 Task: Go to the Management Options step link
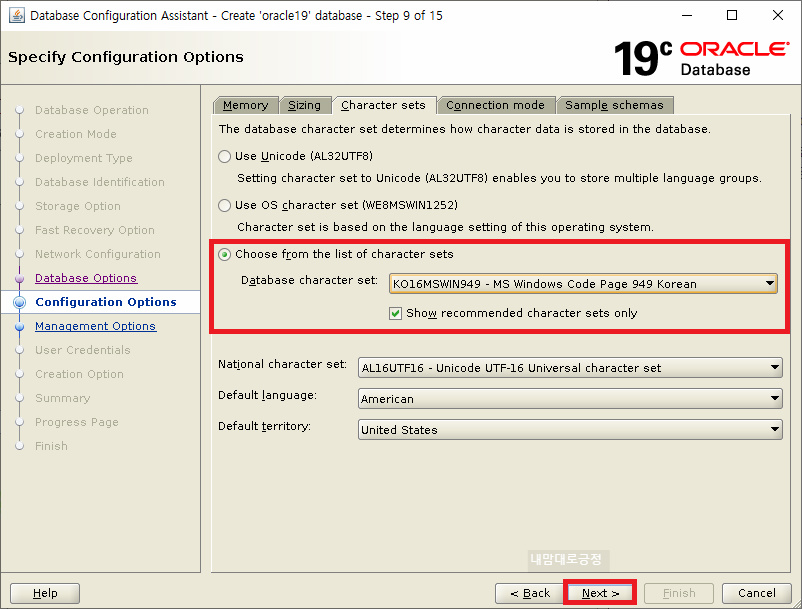click(x=95, y=326)
